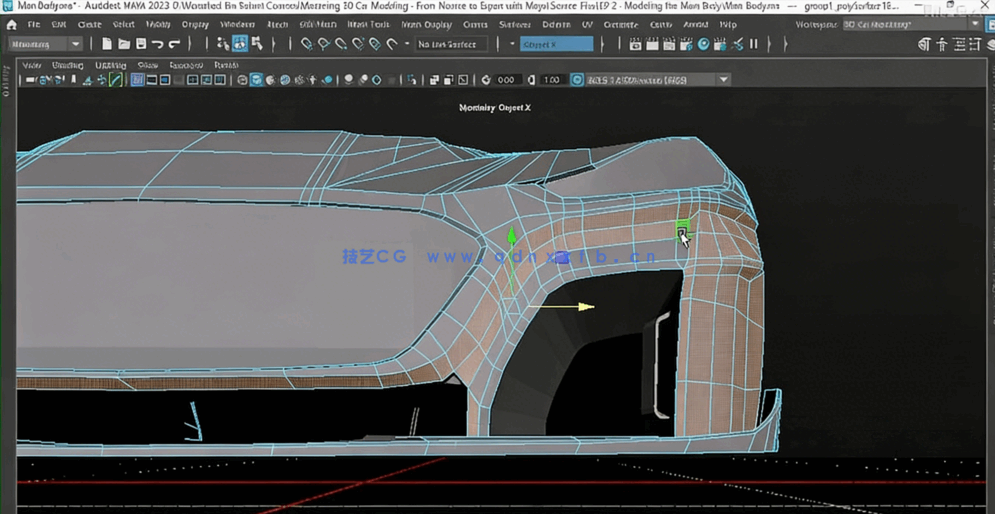Open the Shading panel menu
Image resolution: width=995 pixels, height=514 pixels.
click(x=68, y=65)
